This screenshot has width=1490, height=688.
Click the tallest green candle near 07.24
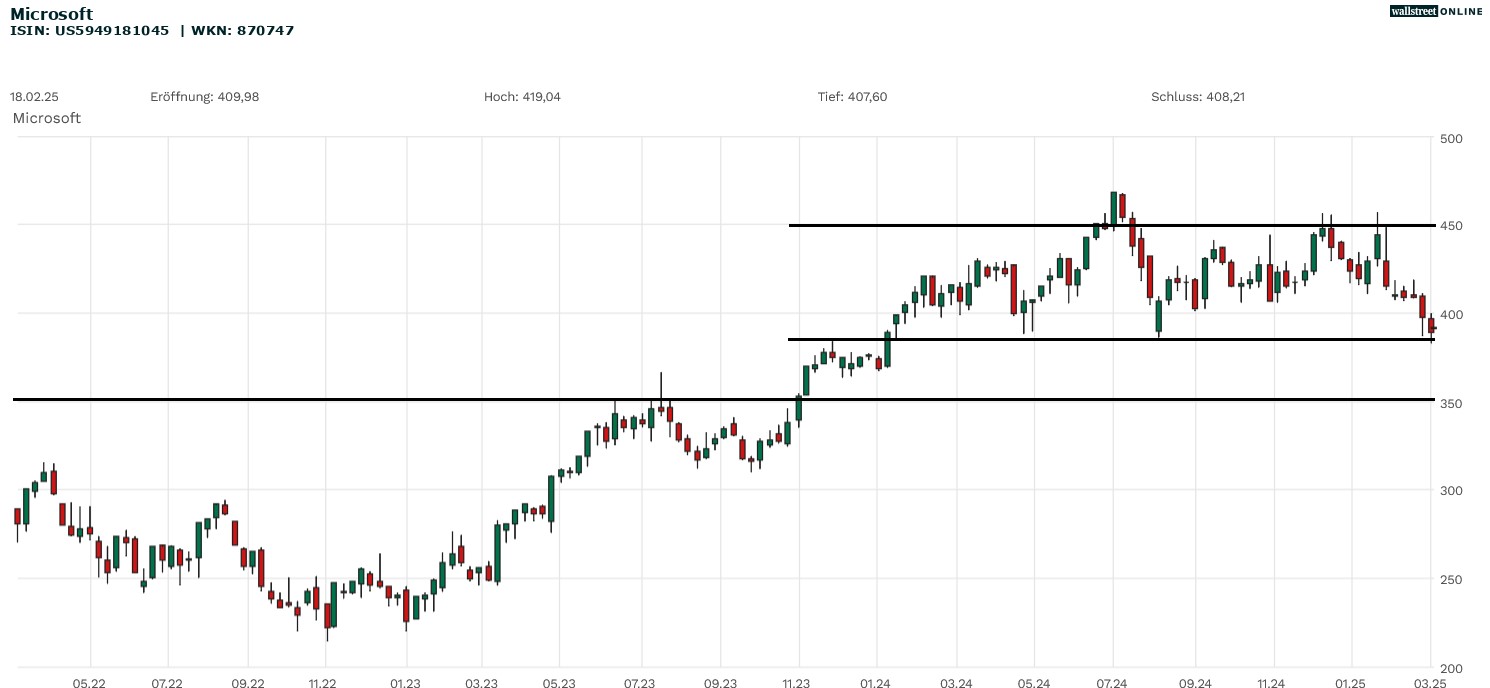pyautogui.click(x=1113, y=209)
